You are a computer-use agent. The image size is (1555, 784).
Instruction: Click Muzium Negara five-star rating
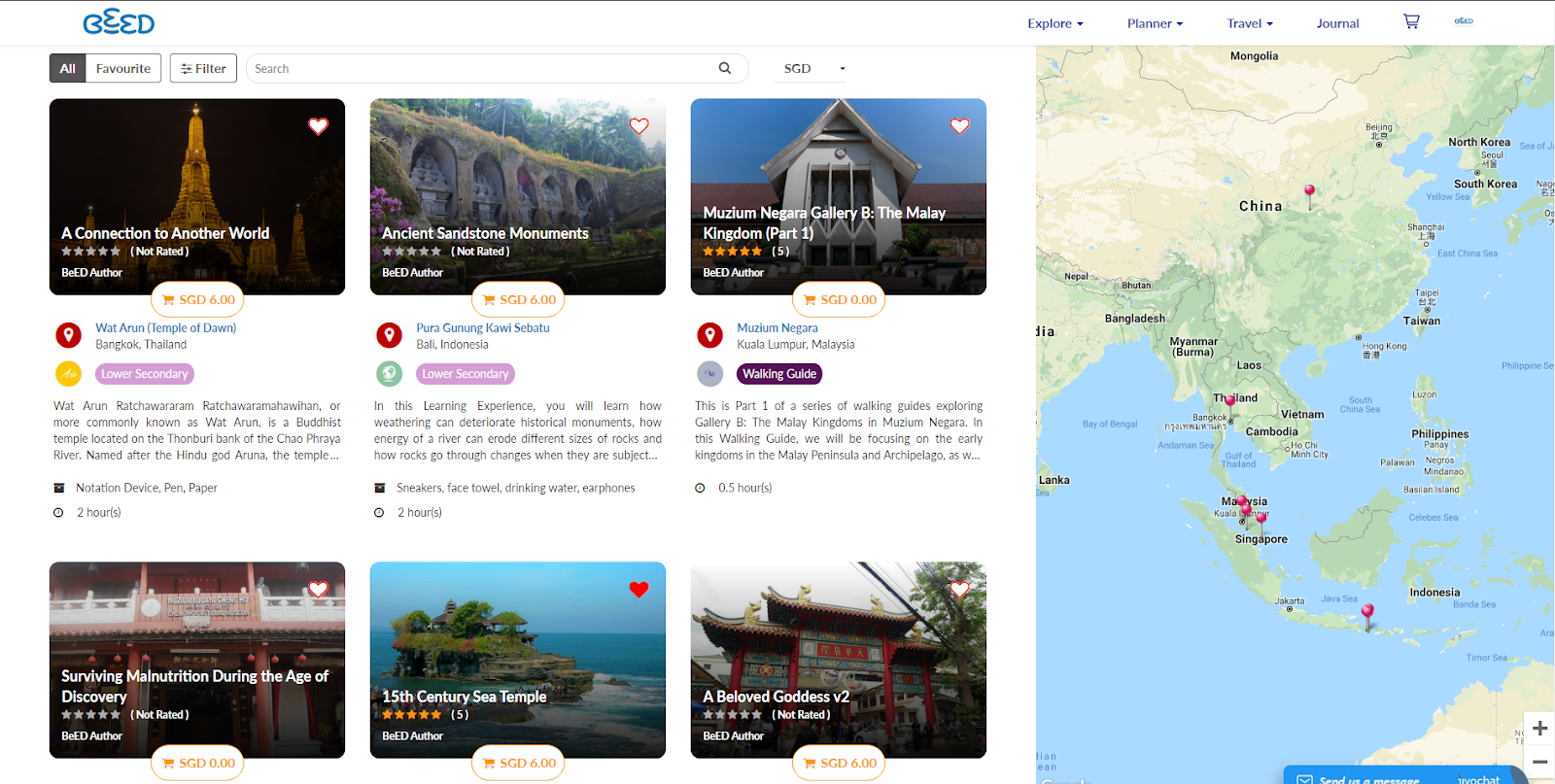732,252
